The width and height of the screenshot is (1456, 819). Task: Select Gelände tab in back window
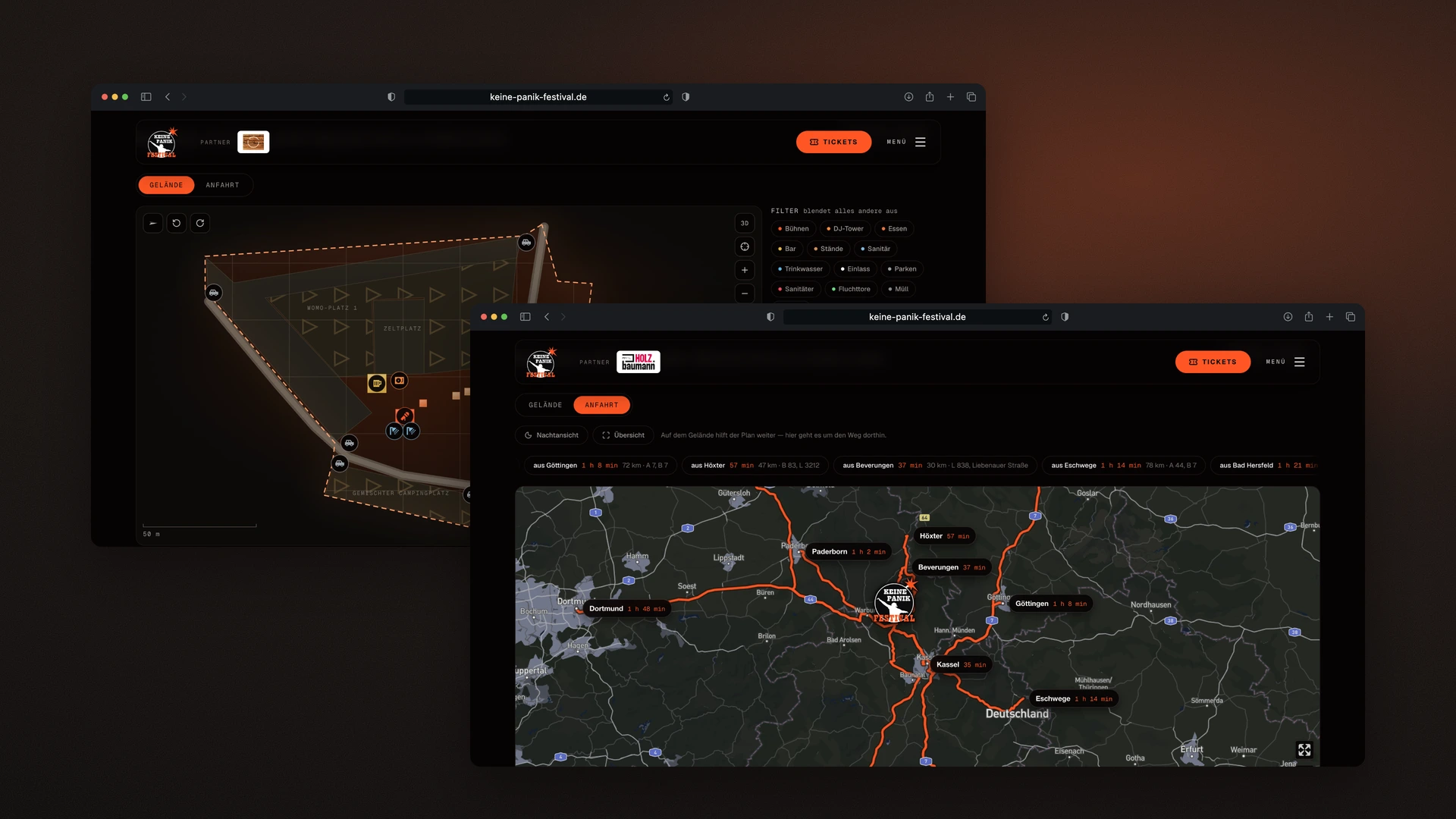pyautogui.click(x=166, y=185)
